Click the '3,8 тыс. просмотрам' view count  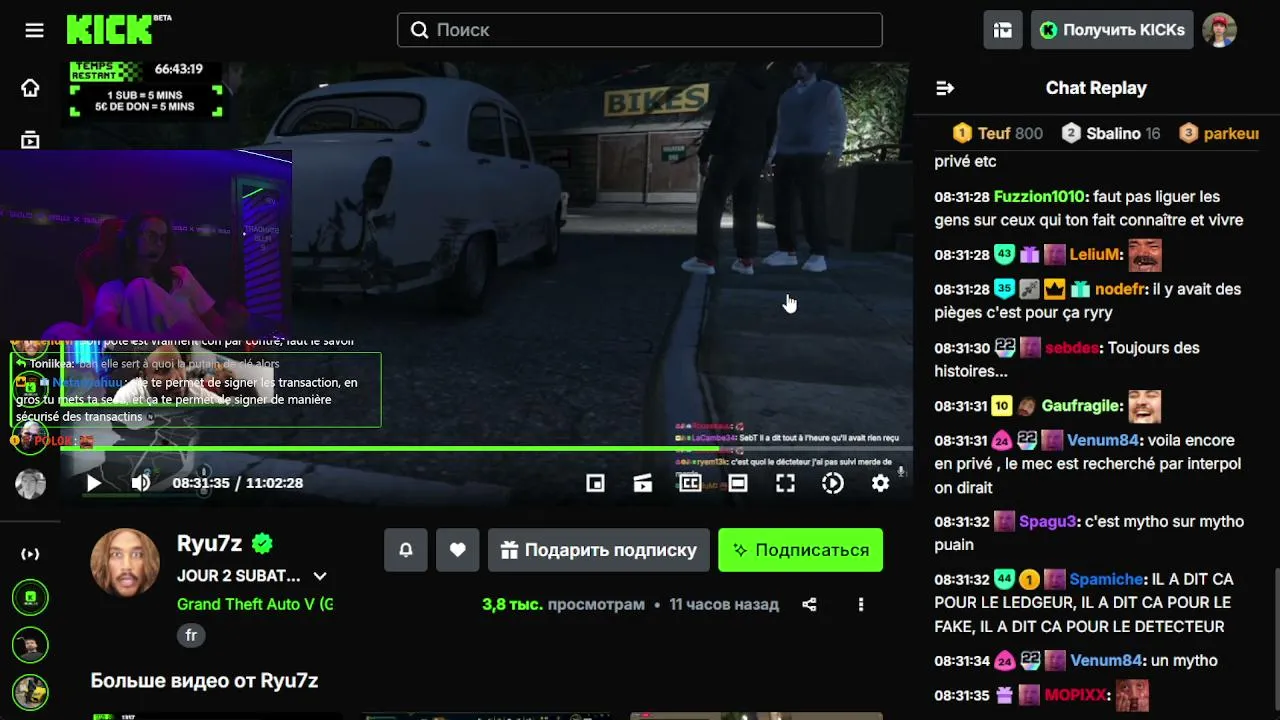(x=563, y=604)
